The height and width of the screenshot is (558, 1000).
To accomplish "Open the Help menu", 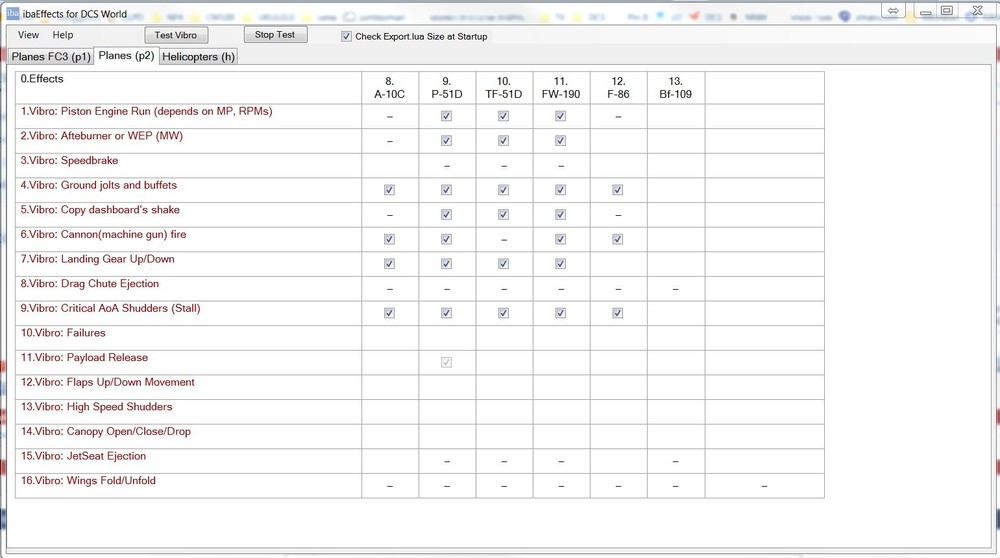I will tap(62, 35).
